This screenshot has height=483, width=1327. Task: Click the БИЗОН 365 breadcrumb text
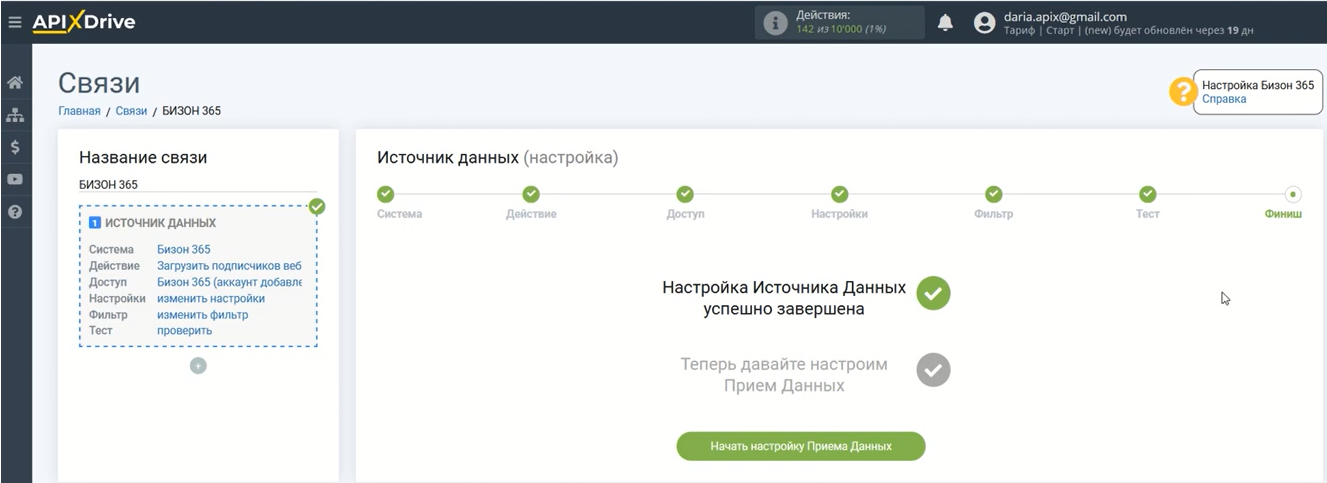192,111
